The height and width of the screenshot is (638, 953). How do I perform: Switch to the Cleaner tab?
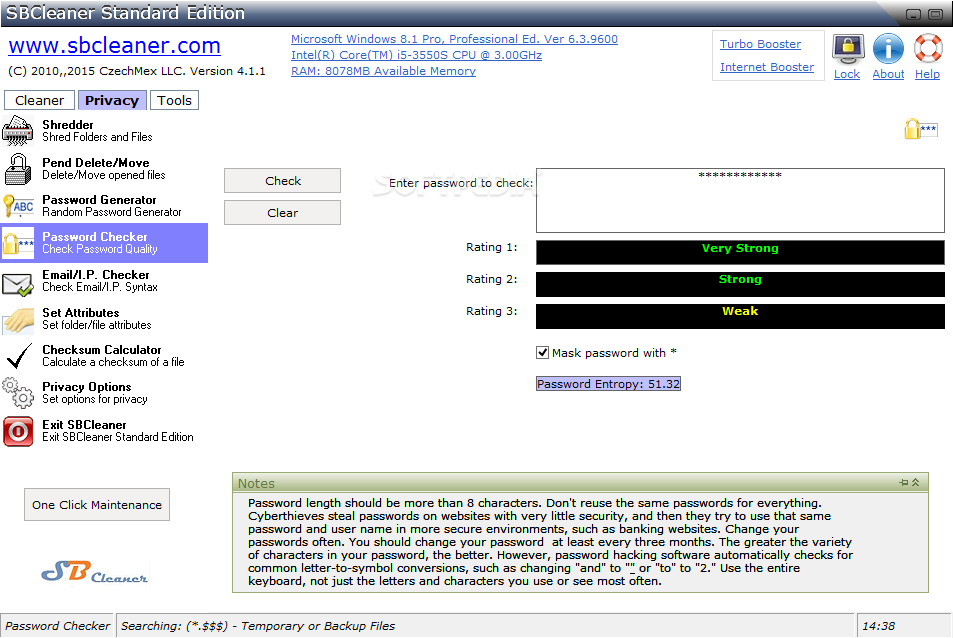[40, 100]
